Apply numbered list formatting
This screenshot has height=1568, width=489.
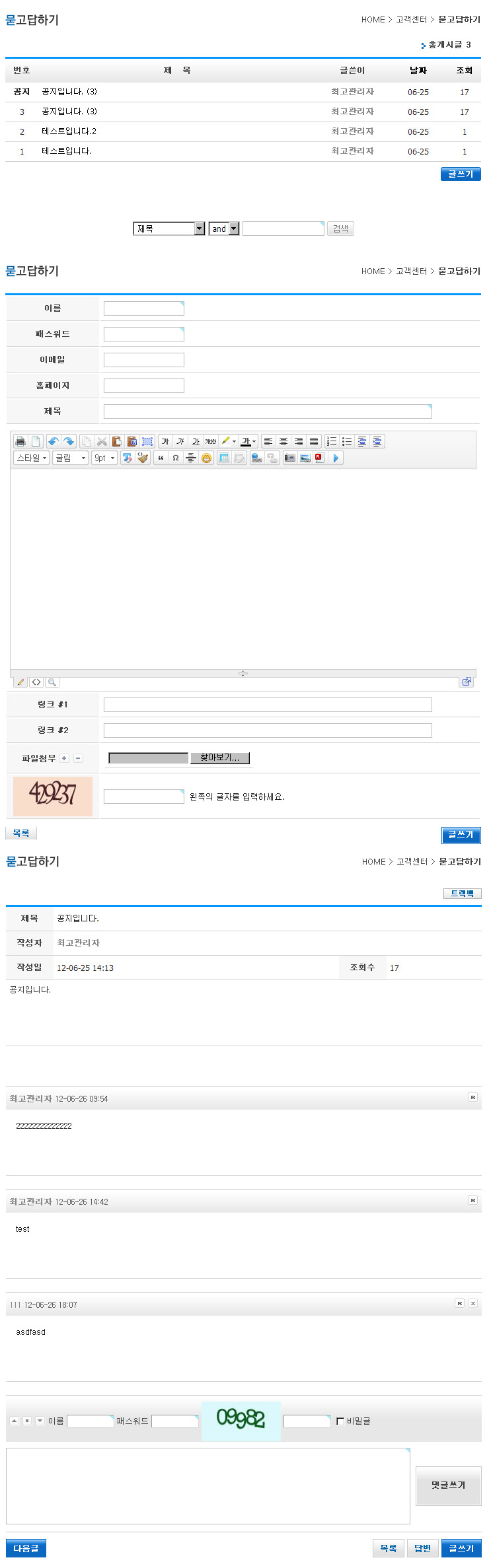point(332,441)
